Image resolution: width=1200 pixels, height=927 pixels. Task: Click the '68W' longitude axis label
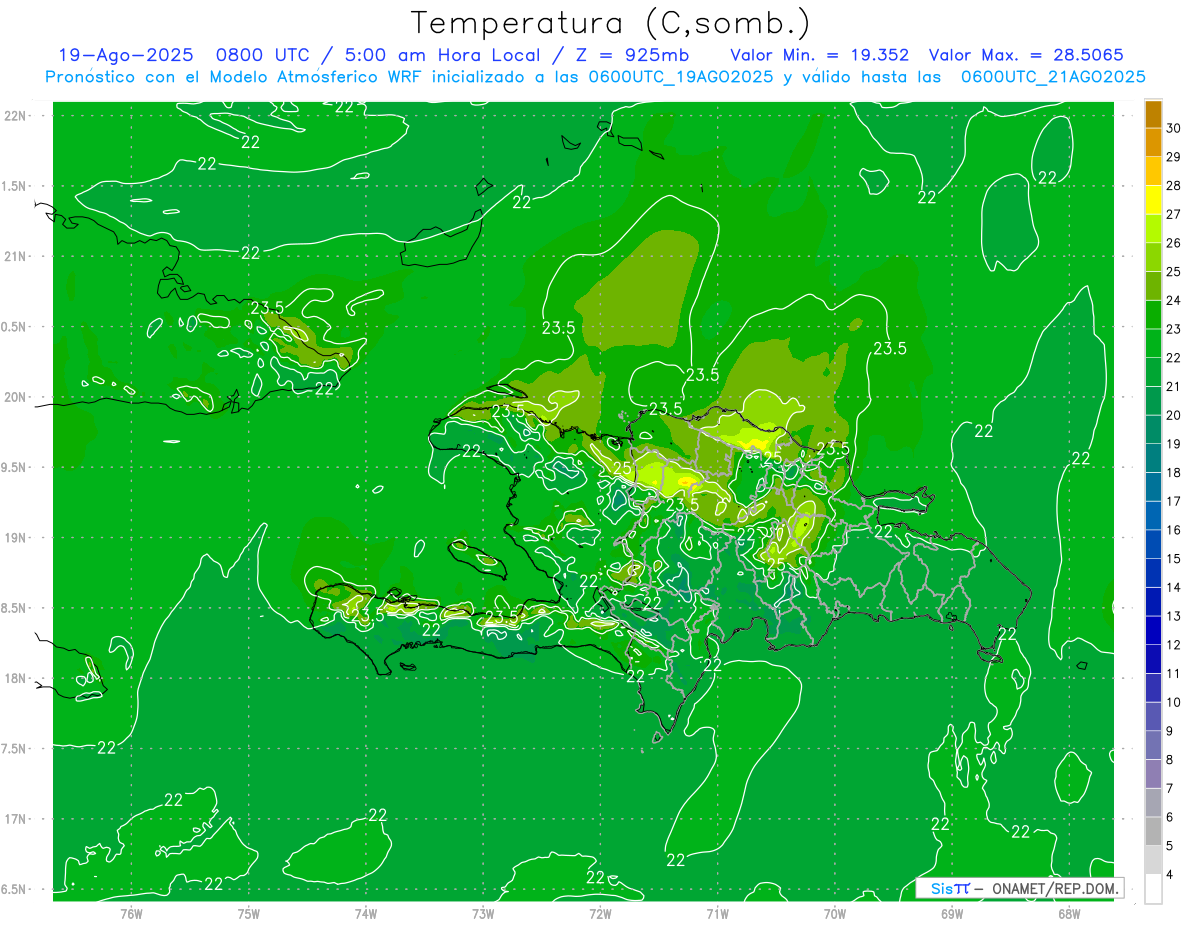[1069, 914]
